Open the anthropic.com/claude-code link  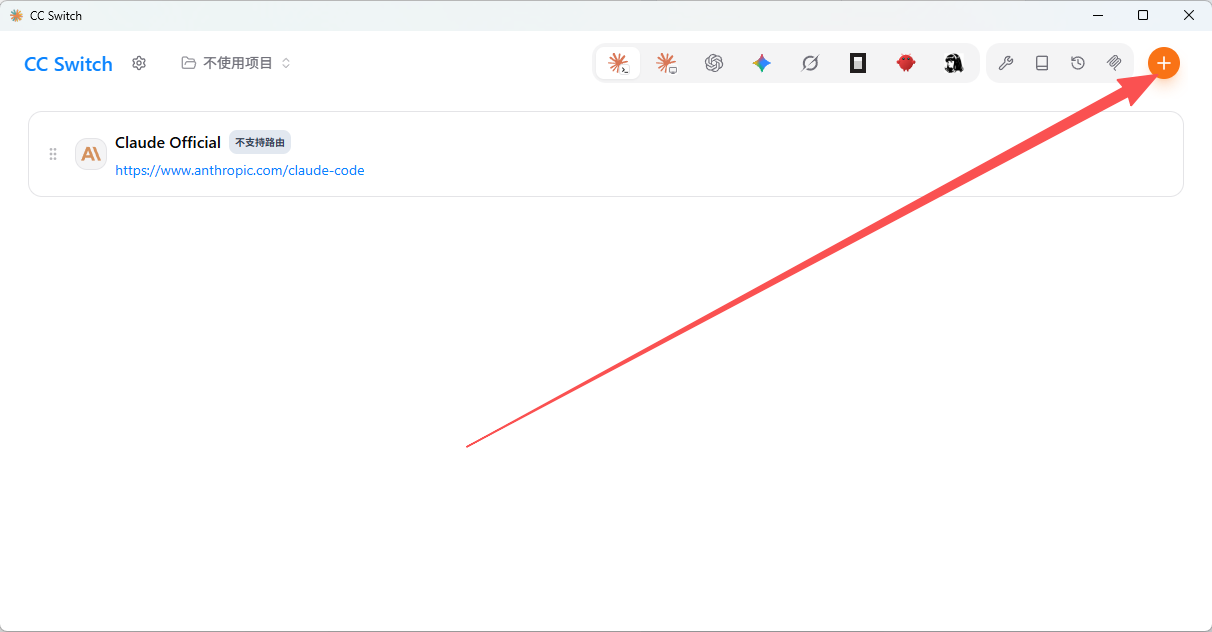(240, 170)
